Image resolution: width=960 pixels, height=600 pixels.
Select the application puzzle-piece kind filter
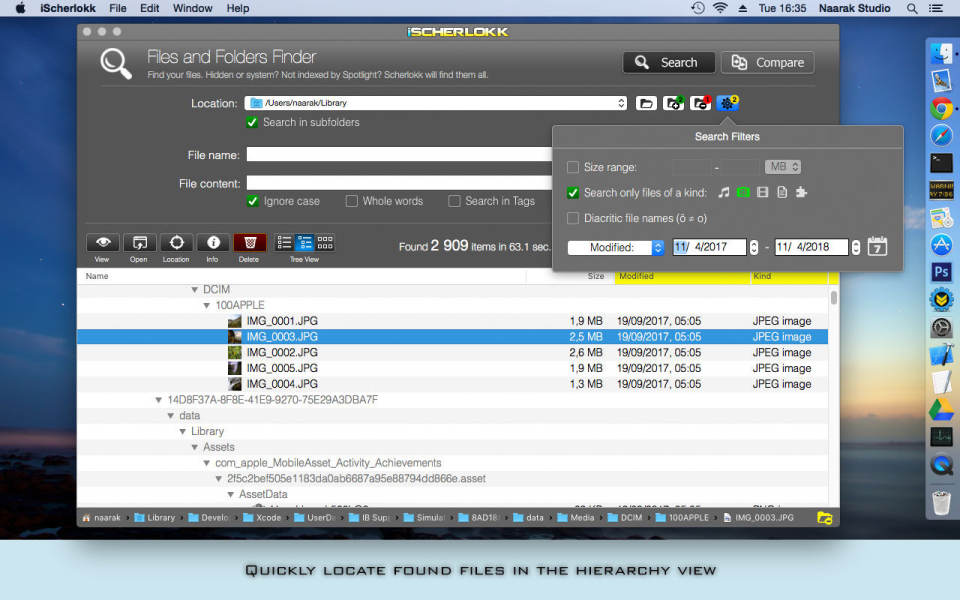801,193
